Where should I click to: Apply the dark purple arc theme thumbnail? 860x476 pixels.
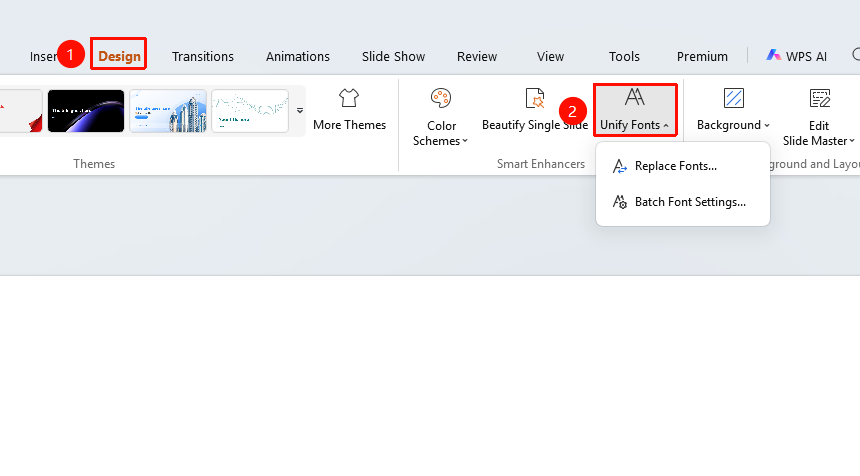pyautogui.click(x=86, y=111)
